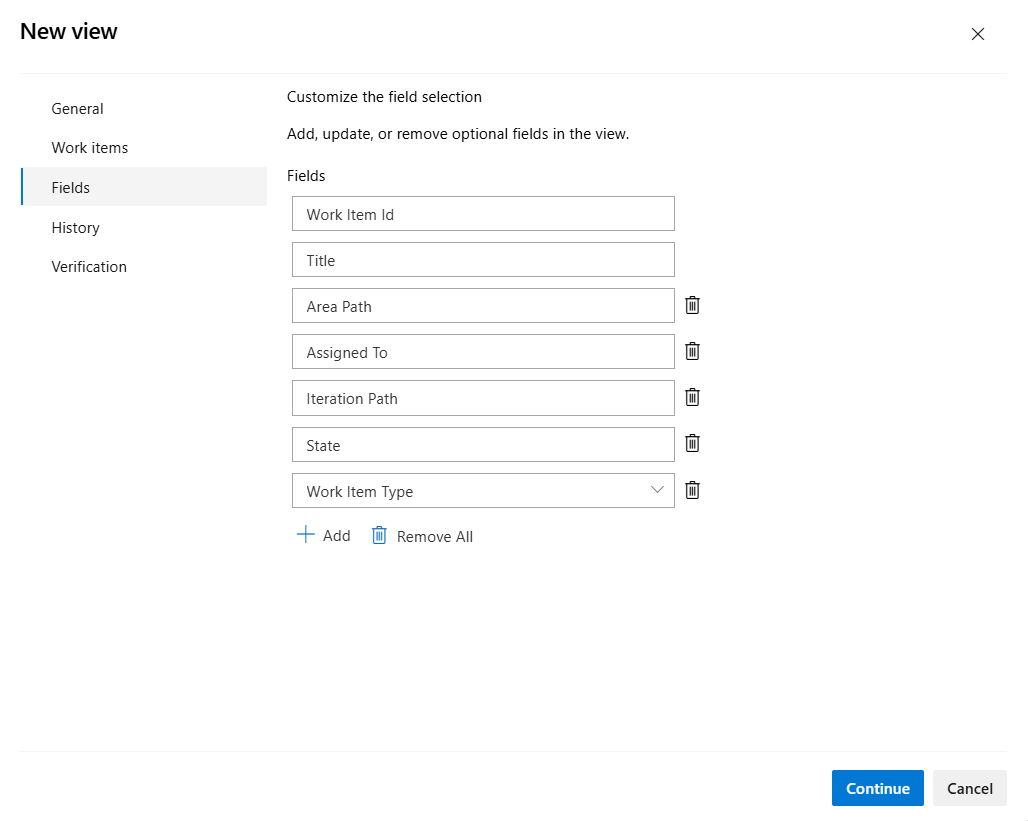Open the Verification section

pos(89,266)
